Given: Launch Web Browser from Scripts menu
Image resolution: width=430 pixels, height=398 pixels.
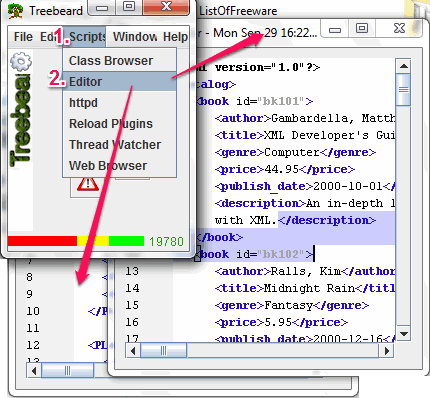Looking at the screenshot, I should click(119, 166).
